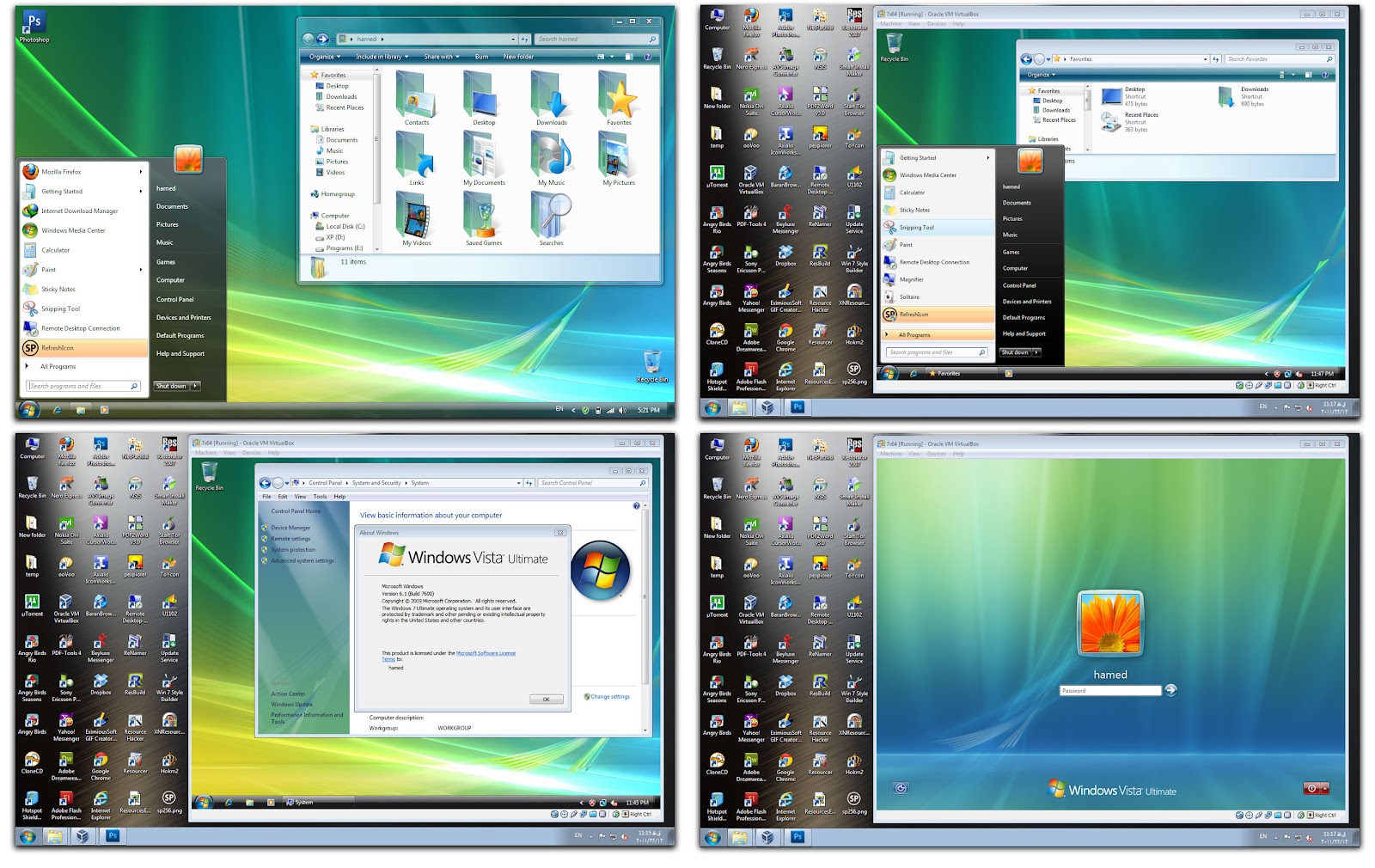Open Ease of Access on the login screen
The height and width of the screenshot is (868, 1375).
[x=901, y=788]
